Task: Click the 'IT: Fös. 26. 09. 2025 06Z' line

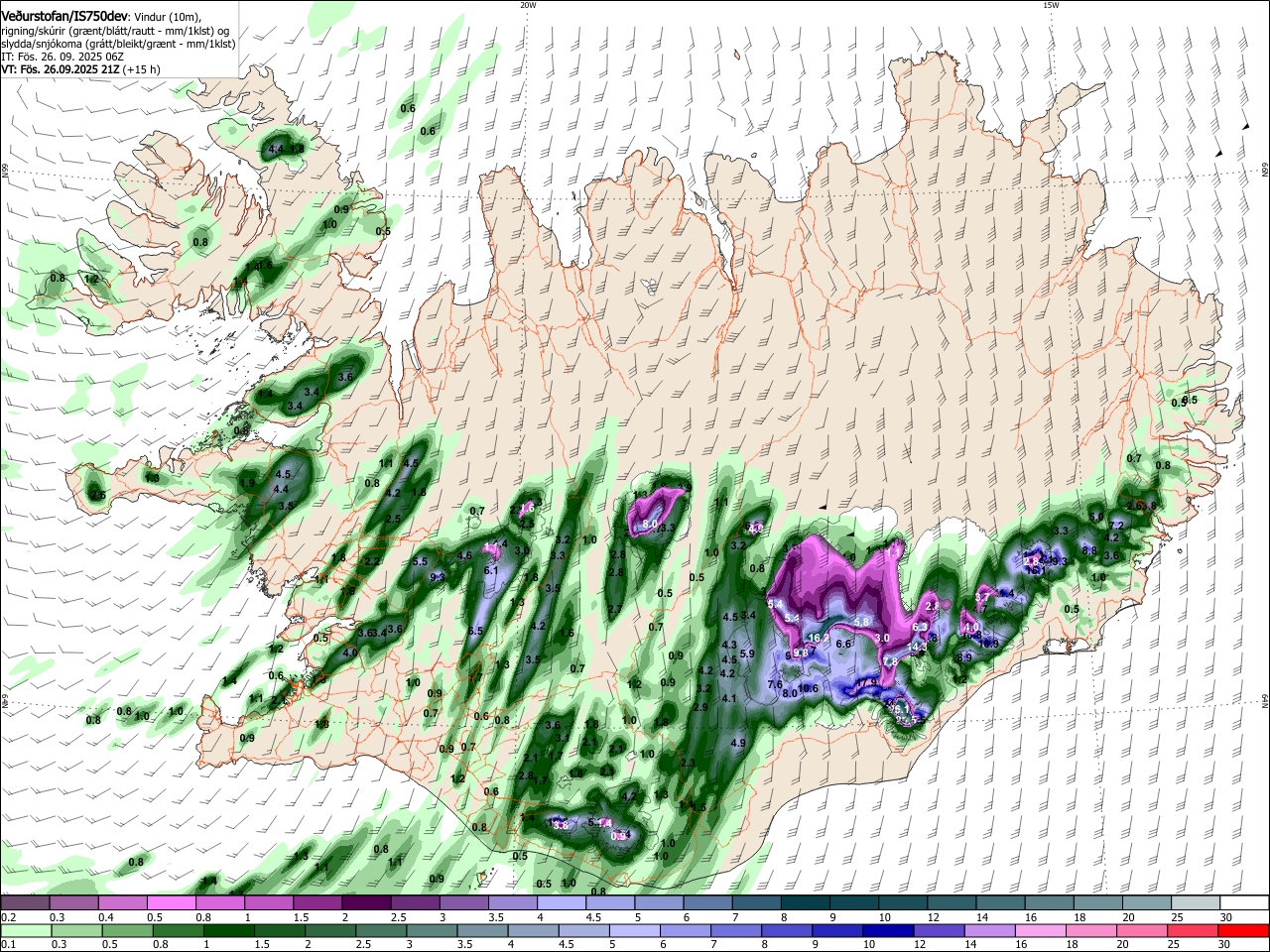Action: pyautogui.click(x=62, y=57)
